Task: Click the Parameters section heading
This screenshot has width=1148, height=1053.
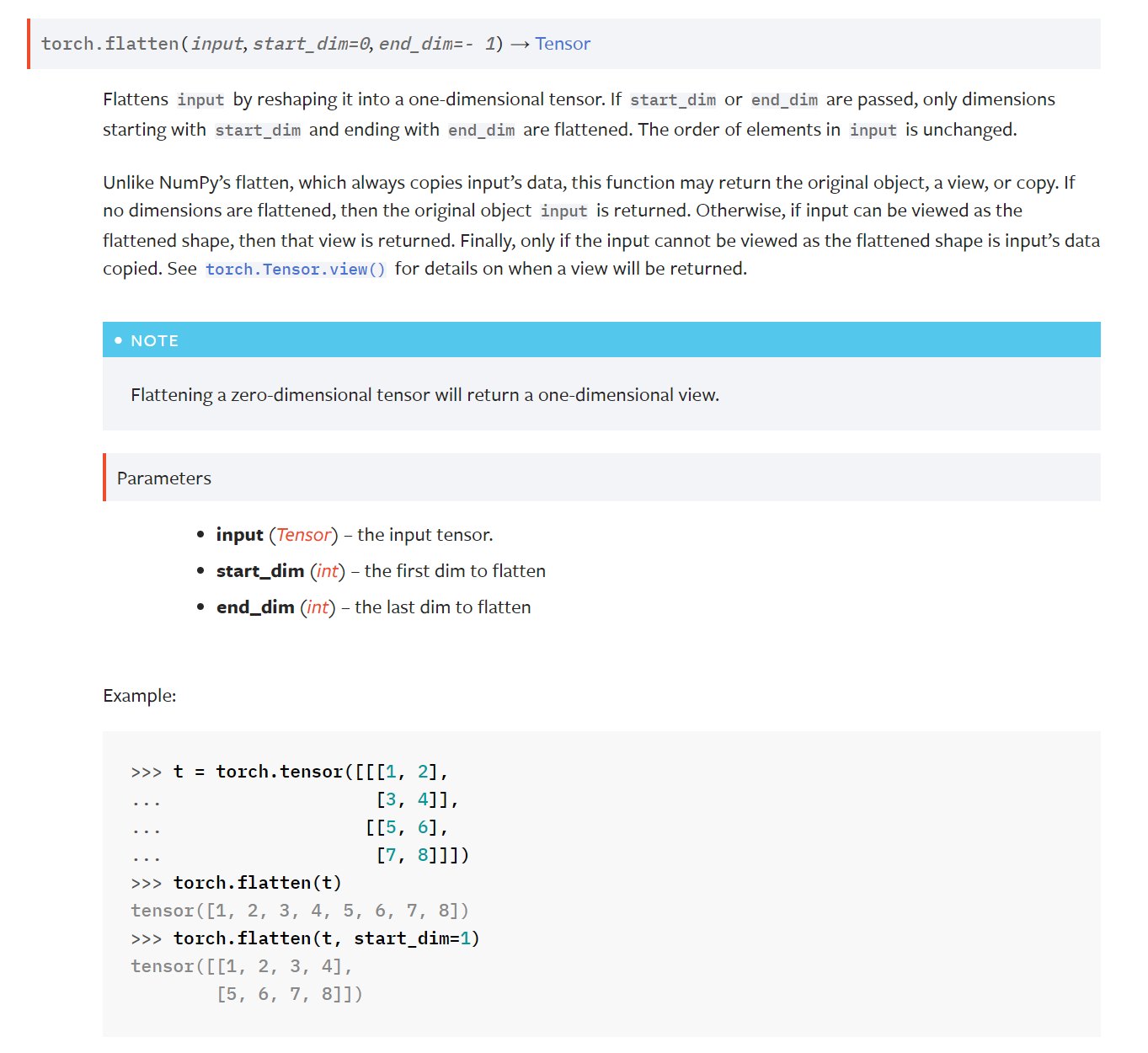Action: pos(164,478)
